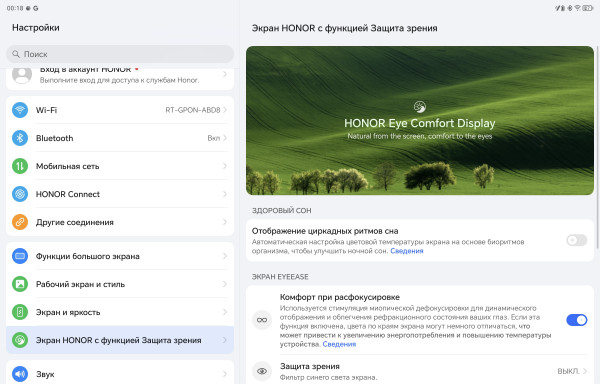This screenshot has width=600, height=384.
Task: Tap chevron on Функции большого экрана row
Action: [225, 256]
